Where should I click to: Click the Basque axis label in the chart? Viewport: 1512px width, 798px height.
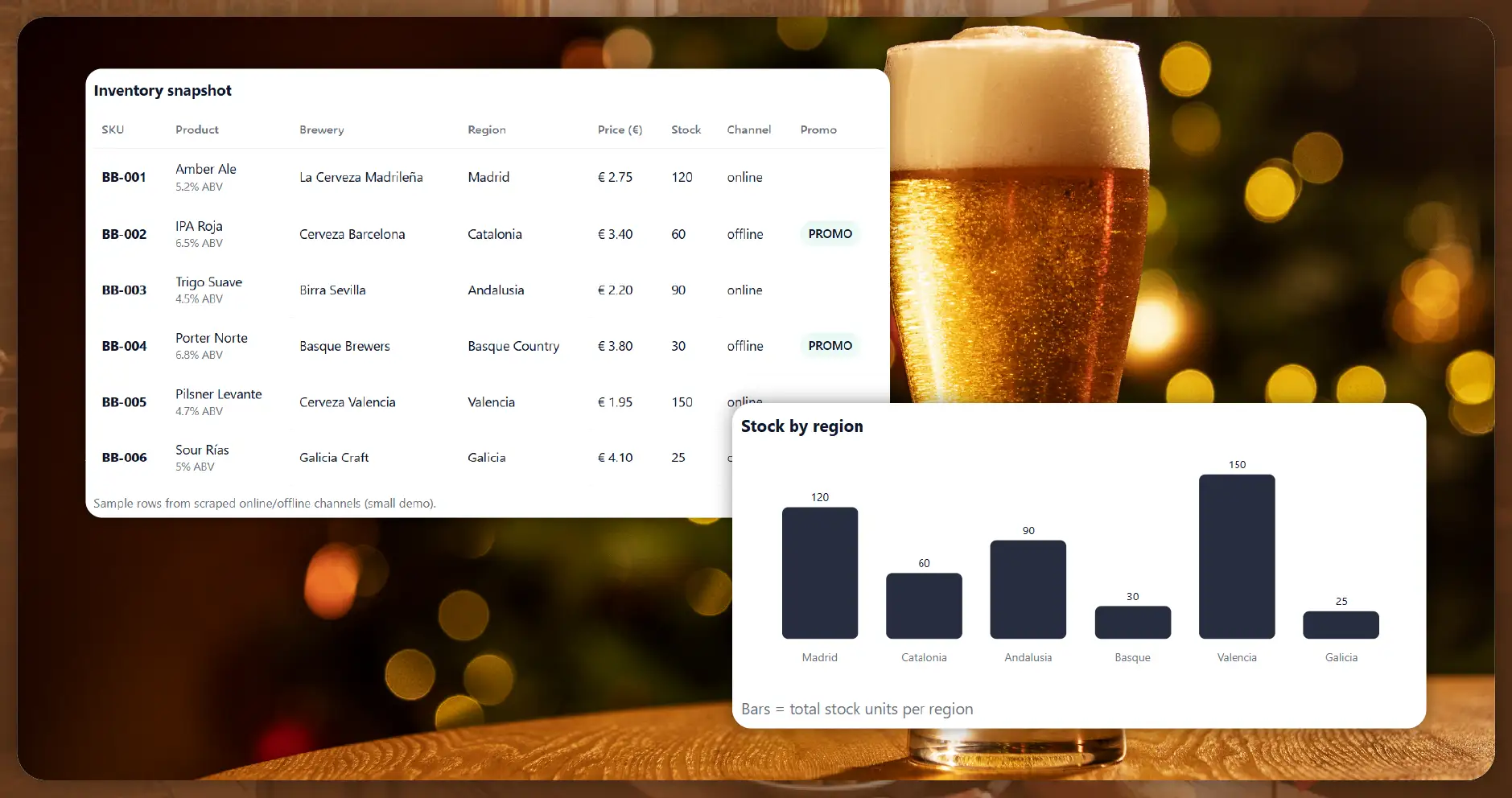point(1131,657)
